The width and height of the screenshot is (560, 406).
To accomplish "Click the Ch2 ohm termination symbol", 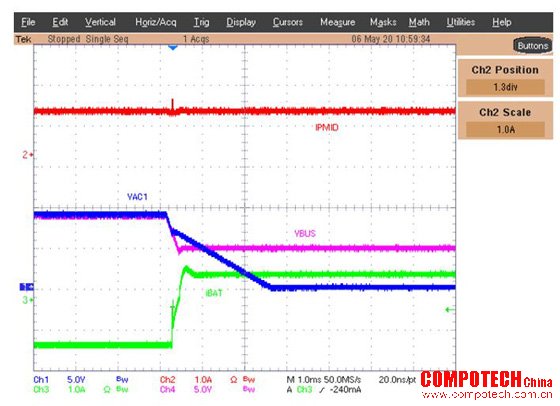I will tap(233, 380).
